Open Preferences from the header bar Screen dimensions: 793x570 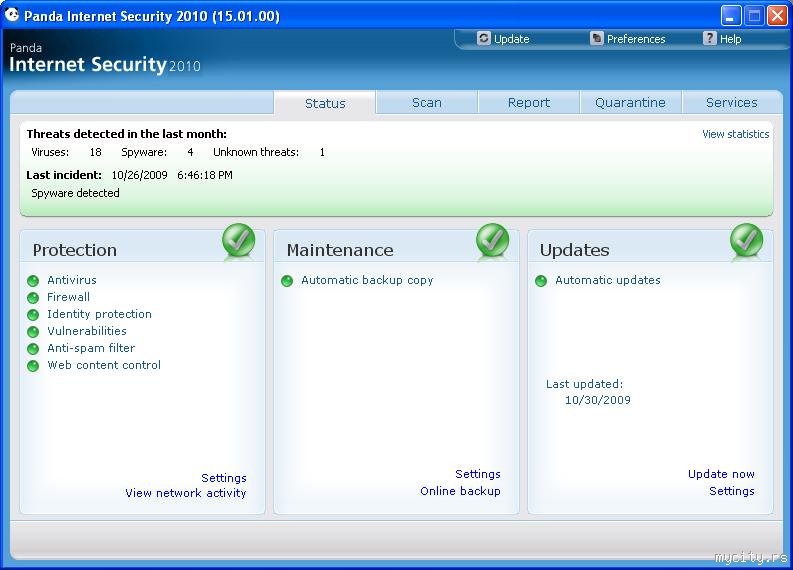[x=636, y=39]
